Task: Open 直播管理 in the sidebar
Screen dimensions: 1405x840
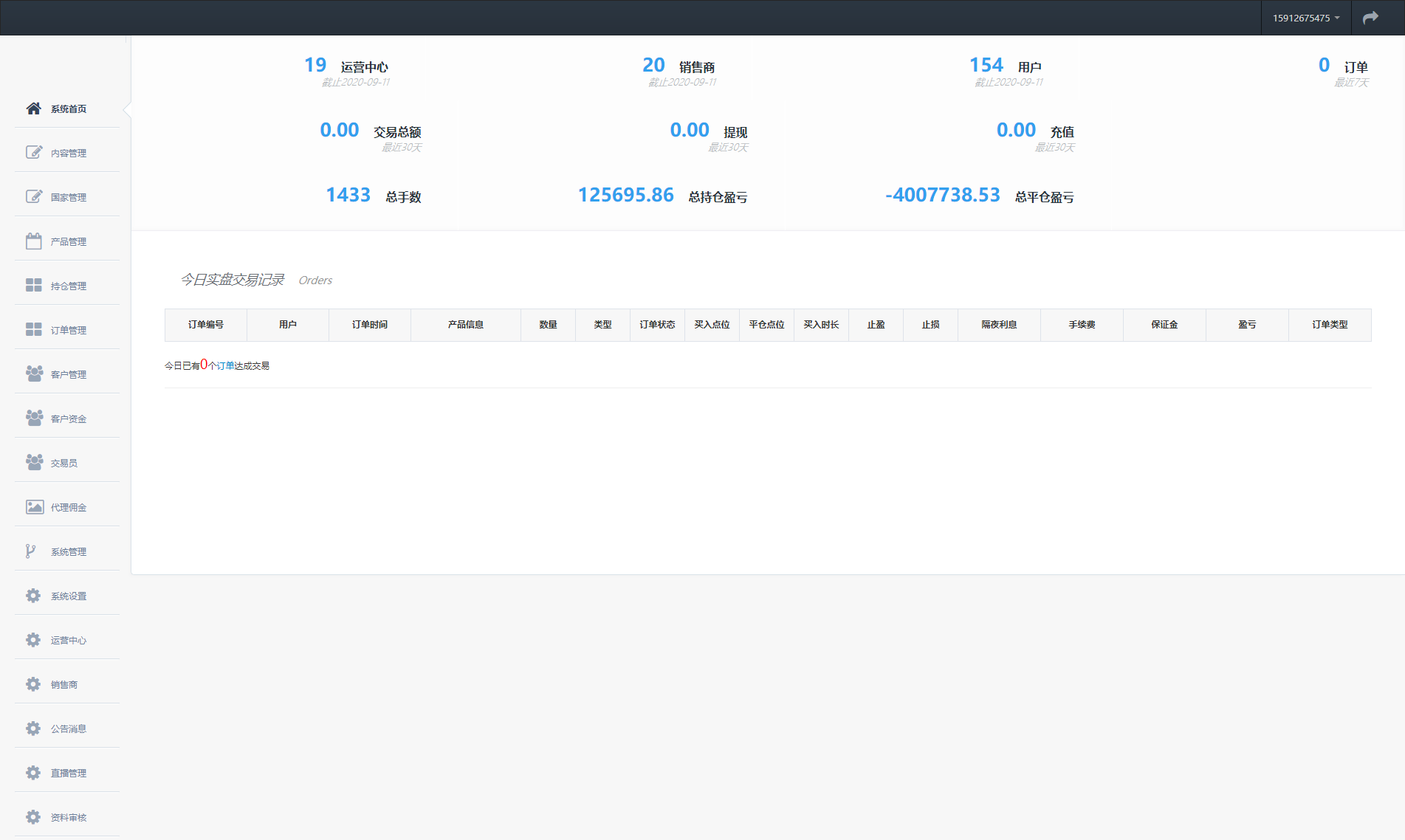Action: coord(68,774)
